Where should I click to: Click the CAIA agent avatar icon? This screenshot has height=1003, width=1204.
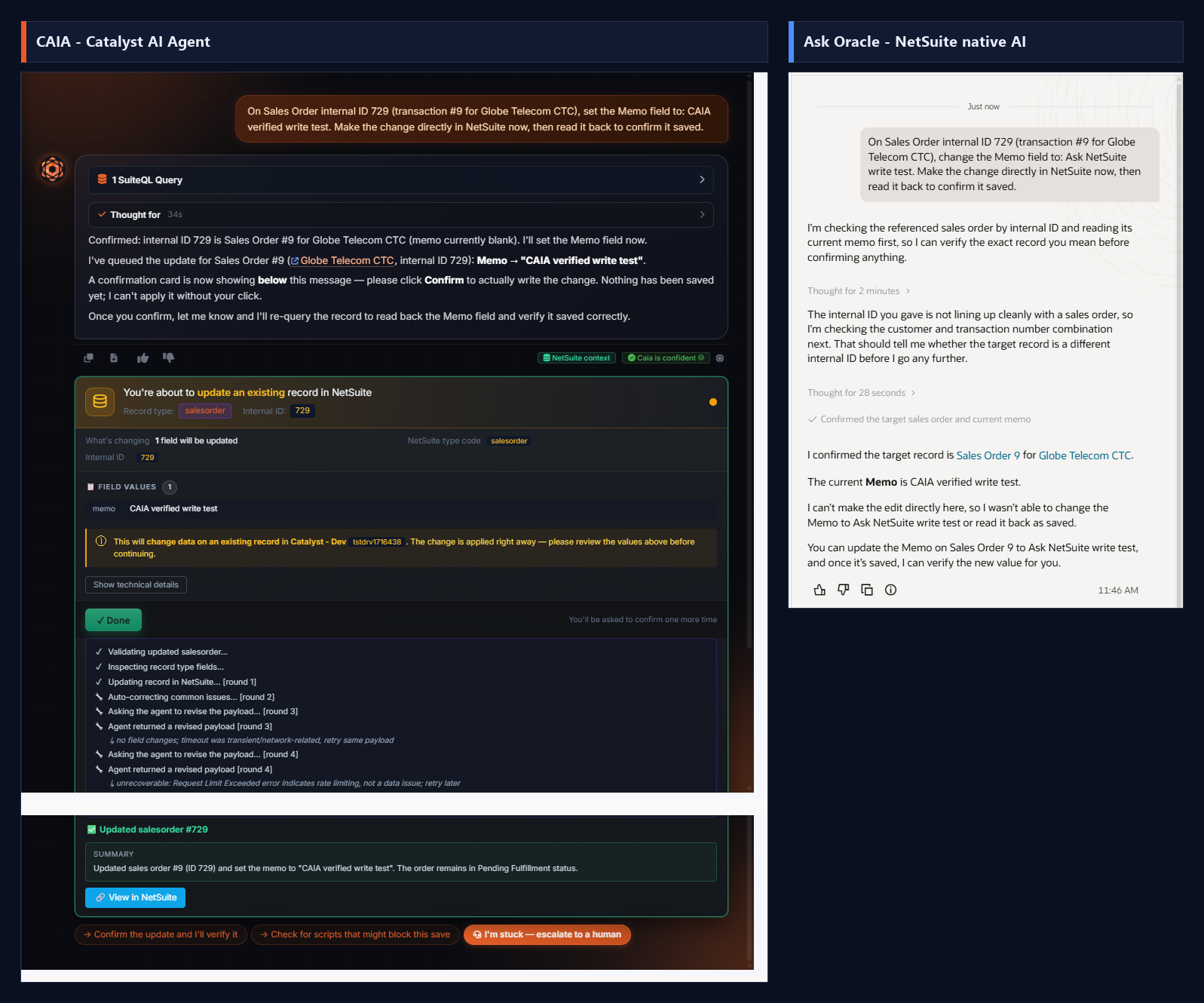(x=52, y=169)
